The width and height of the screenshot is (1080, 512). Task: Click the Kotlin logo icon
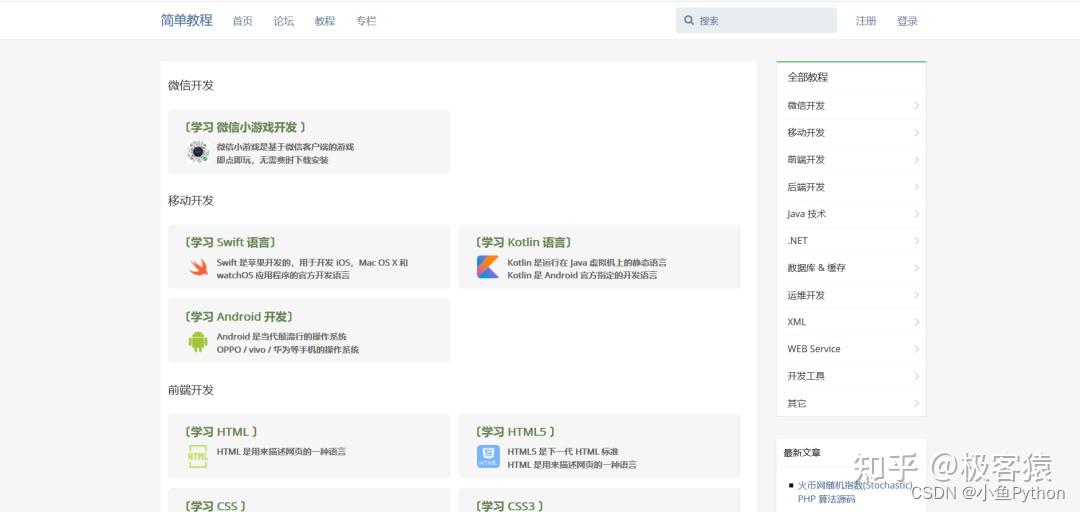488,267
